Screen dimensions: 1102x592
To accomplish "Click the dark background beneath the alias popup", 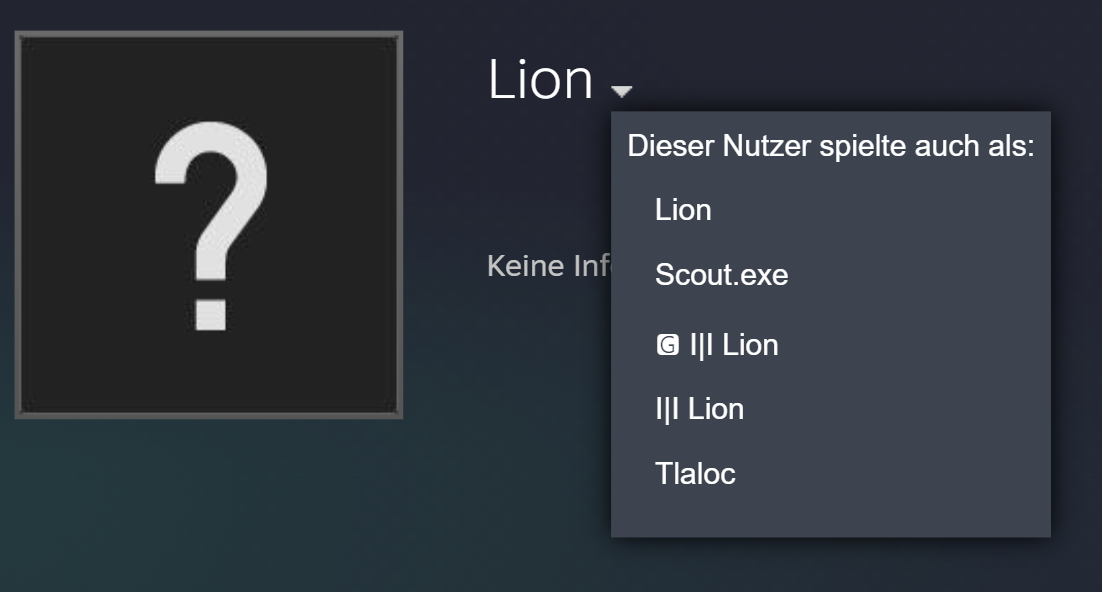I will point(830,565).
